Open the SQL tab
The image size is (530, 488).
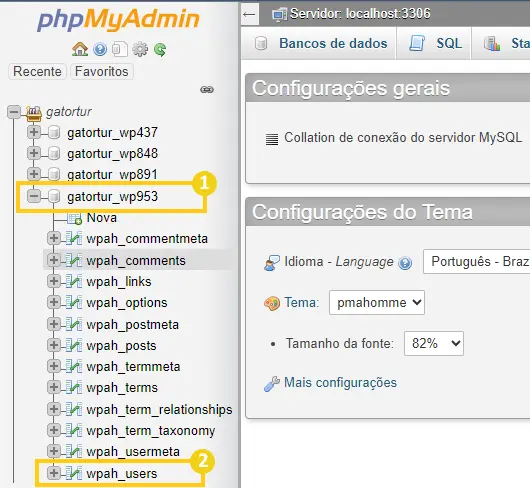pos(435,43)
